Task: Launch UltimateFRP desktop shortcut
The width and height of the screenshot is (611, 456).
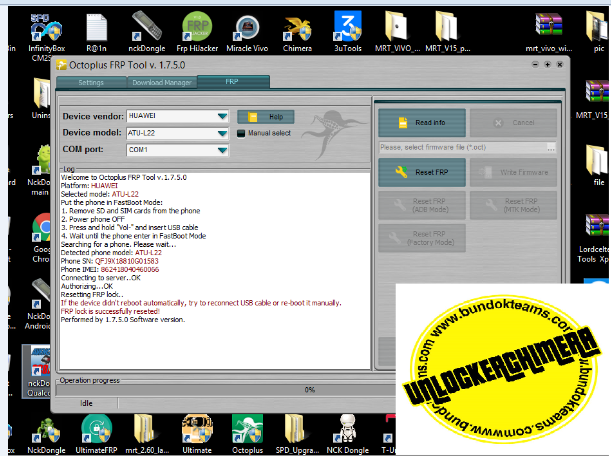Action: [96, 433]
